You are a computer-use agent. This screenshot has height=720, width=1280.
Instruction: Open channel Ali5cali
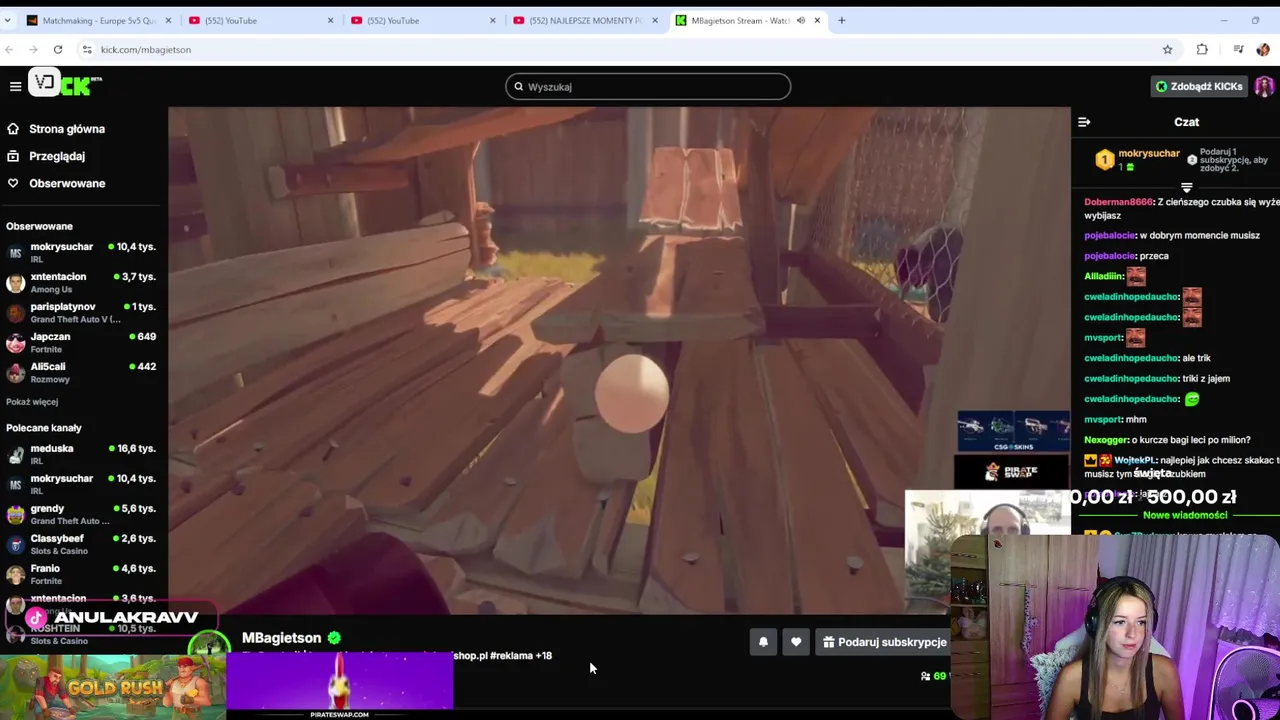81,372
